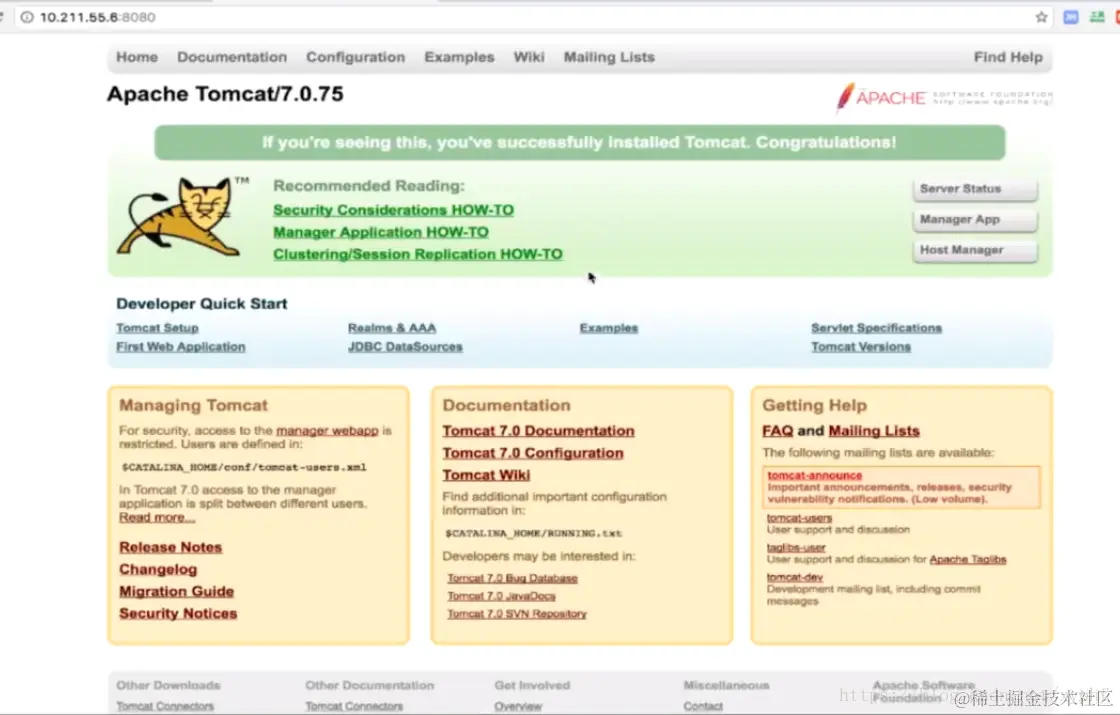
Task: Open Tomcat Connectors under Other Downloads
Action: coord(165,706)
